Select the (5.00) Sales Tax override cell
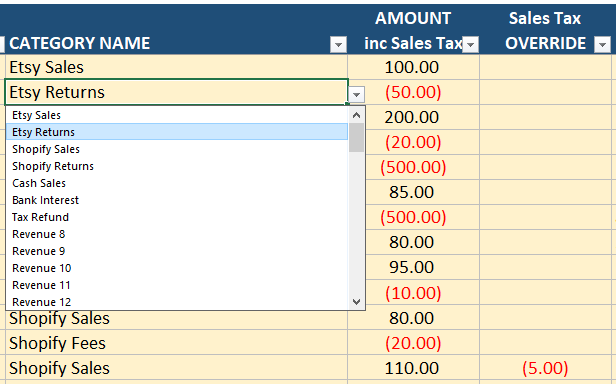The image size is (616, 384). click(545, 368)
